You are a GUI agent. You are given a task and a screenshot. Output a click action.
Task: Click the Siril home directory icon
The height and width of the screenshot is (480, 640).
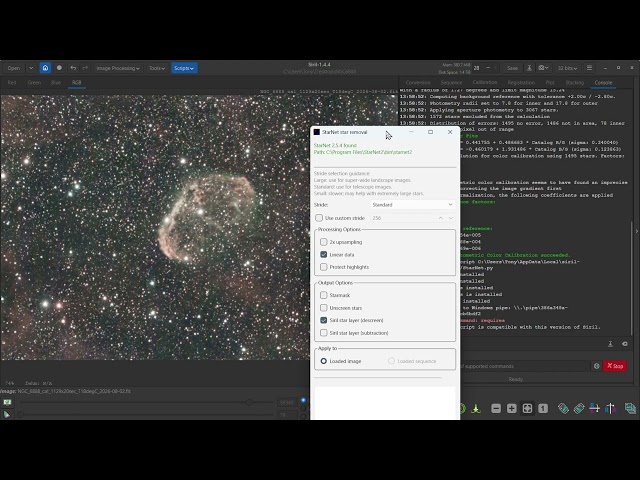[x=45, y=68]
